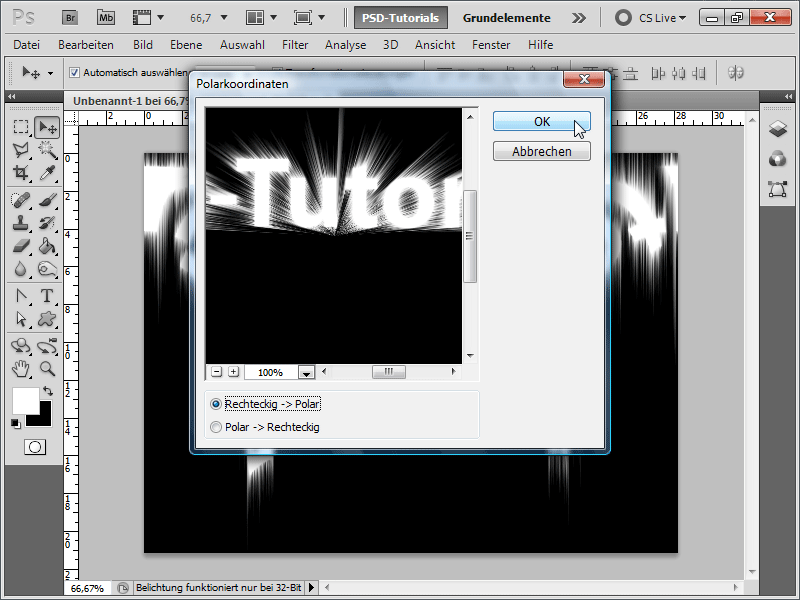The image size is (800, 600).
Task: Select the Eraser tool
Action: pos(21,246)
